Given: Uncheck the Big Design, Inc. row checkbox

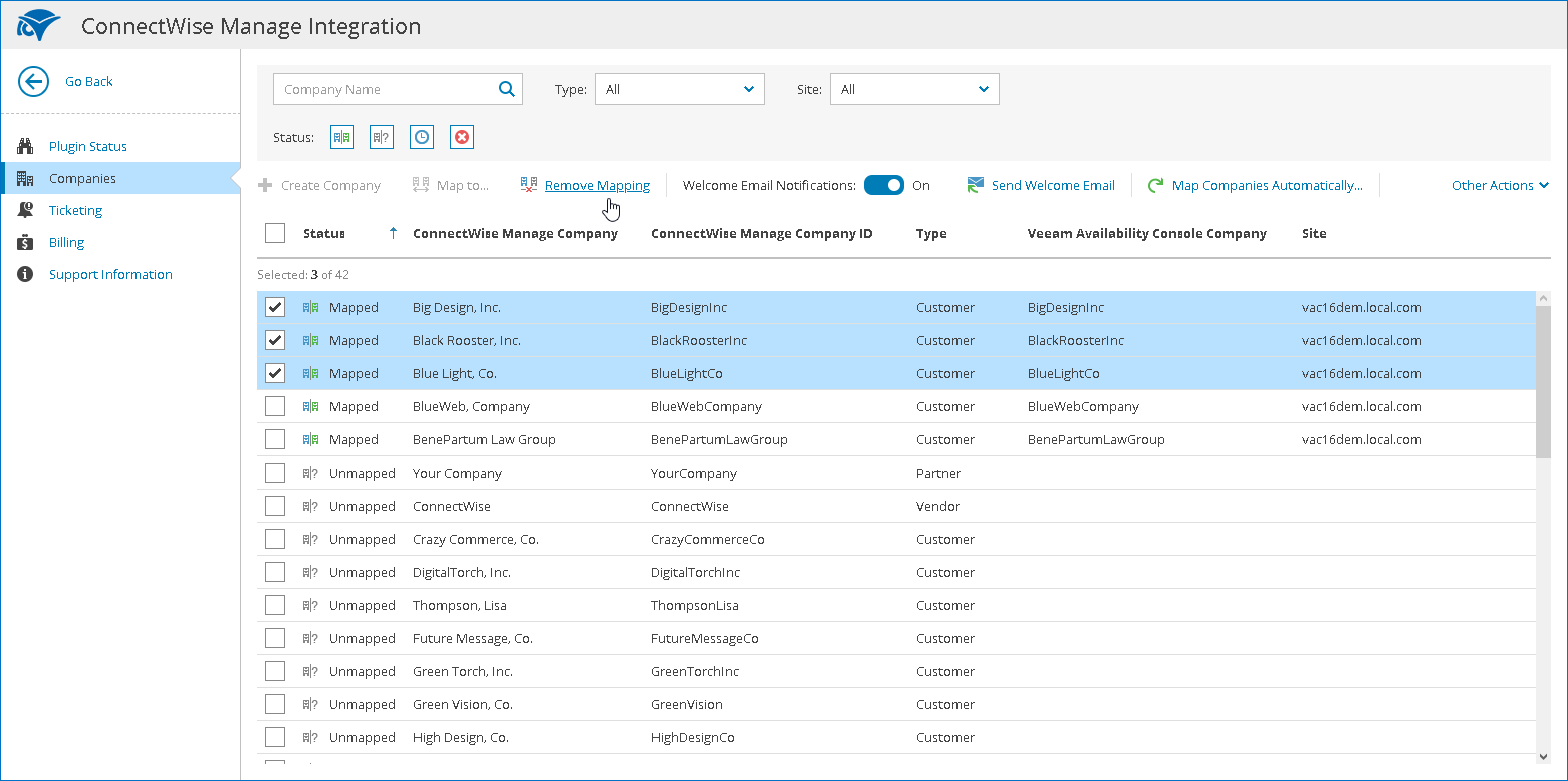Looking at the screenshot, I should click(275, 307).
